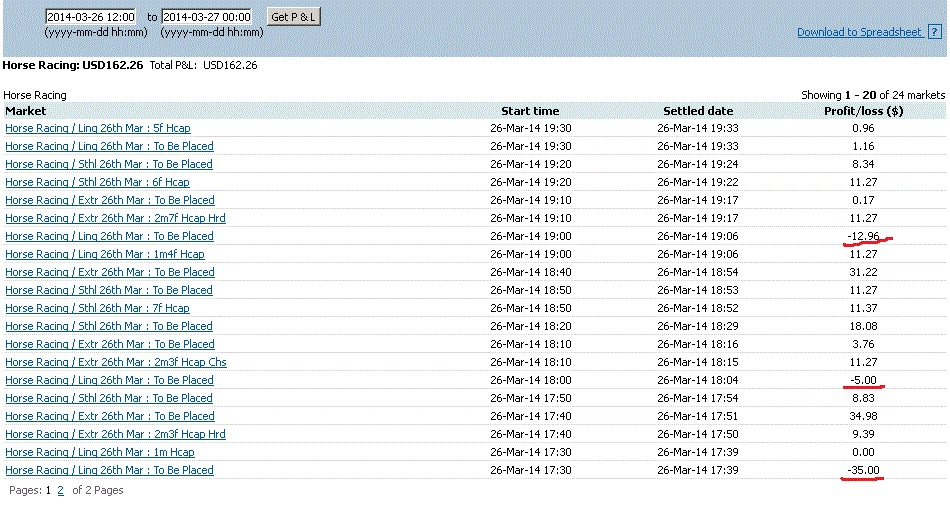Click the Get P & L button
This screenshot has height=505, width=950.
tap(294, 17)
